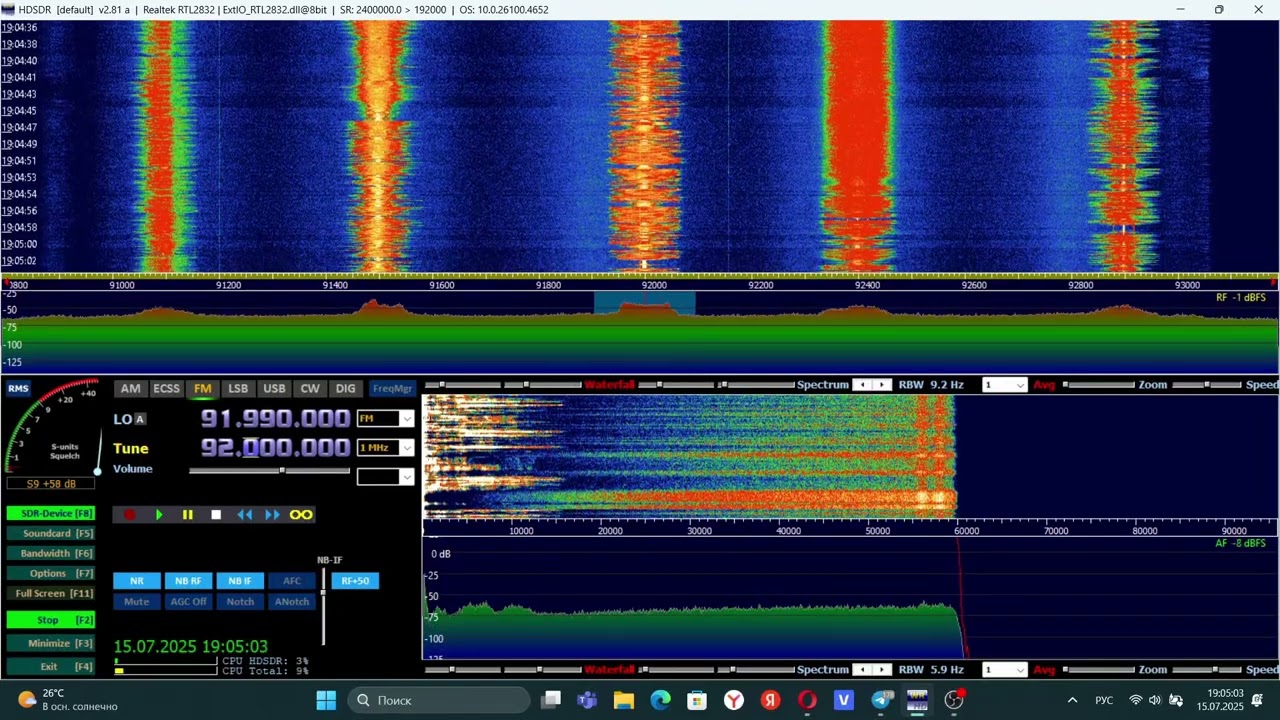Click the Volume slider handle
This screenshot has width=1280, height=720.
coord(282,470)
